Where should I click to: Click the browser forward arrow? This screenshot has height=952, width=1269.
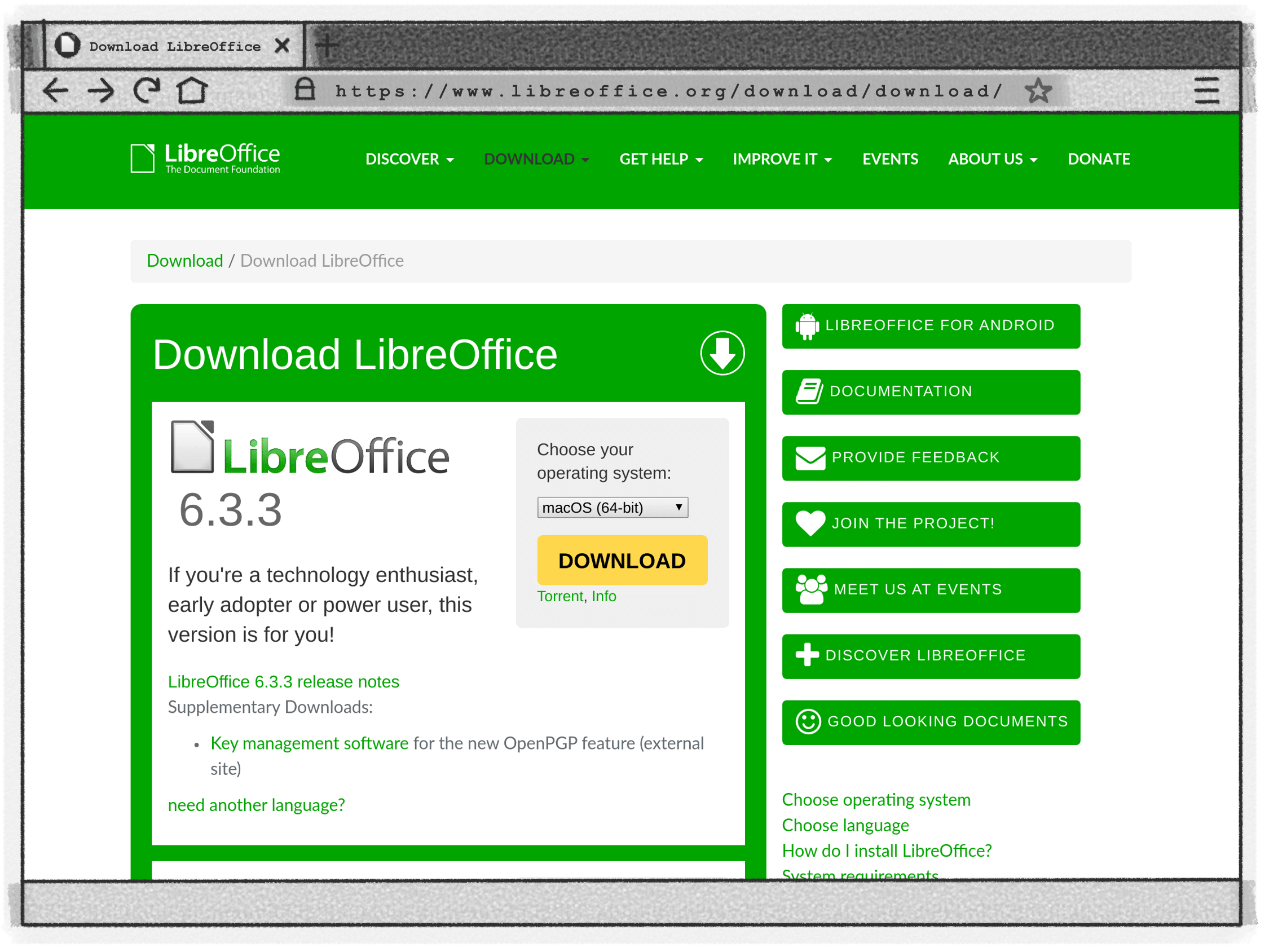coord(100,90)
